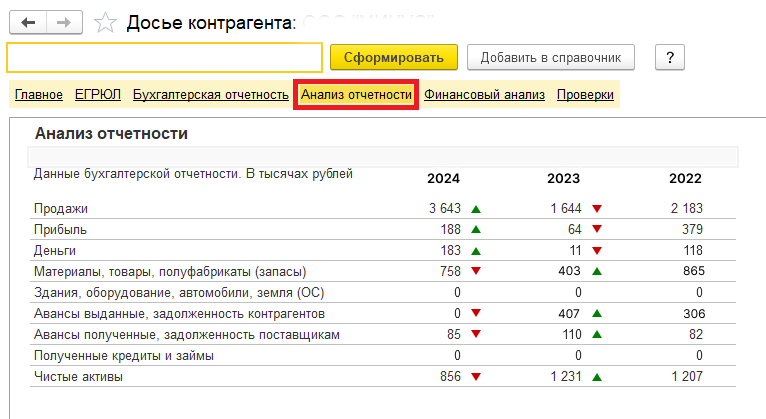Click the 2024 column header
The width and height of the screenshot is (766, 419).
(x=443, y=178)
